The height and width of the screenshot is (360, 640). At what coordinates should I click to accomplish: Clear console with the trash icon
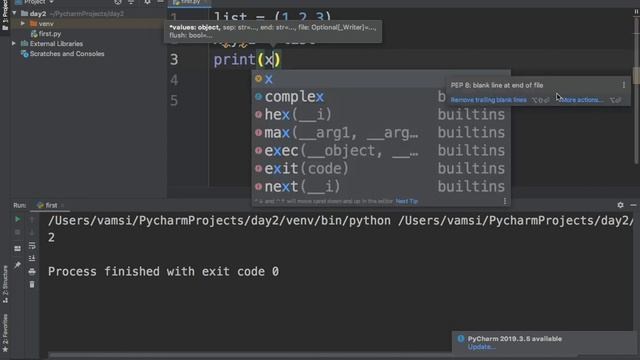32,284
